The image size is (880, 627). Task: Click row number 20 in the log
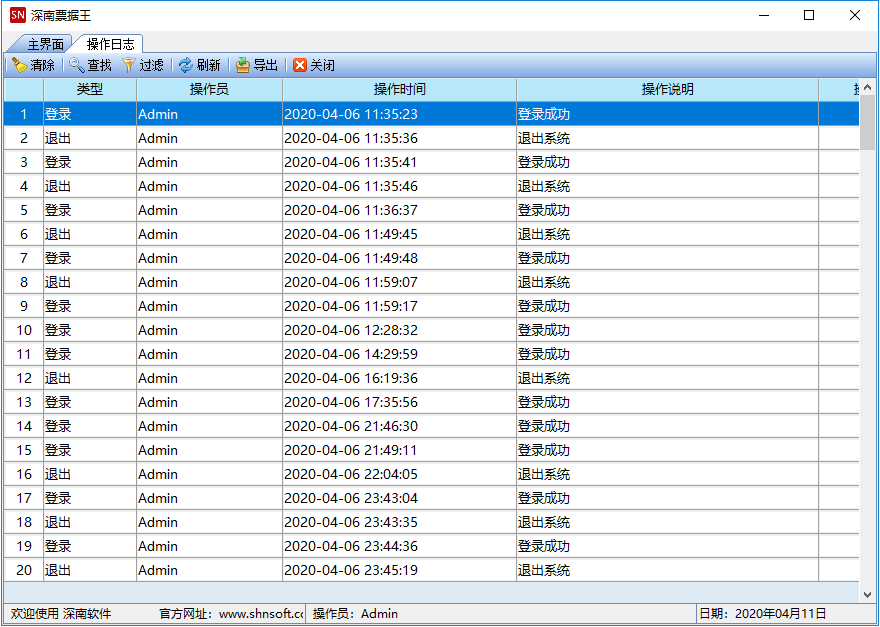pyautogui.click(x=24, y=570)
